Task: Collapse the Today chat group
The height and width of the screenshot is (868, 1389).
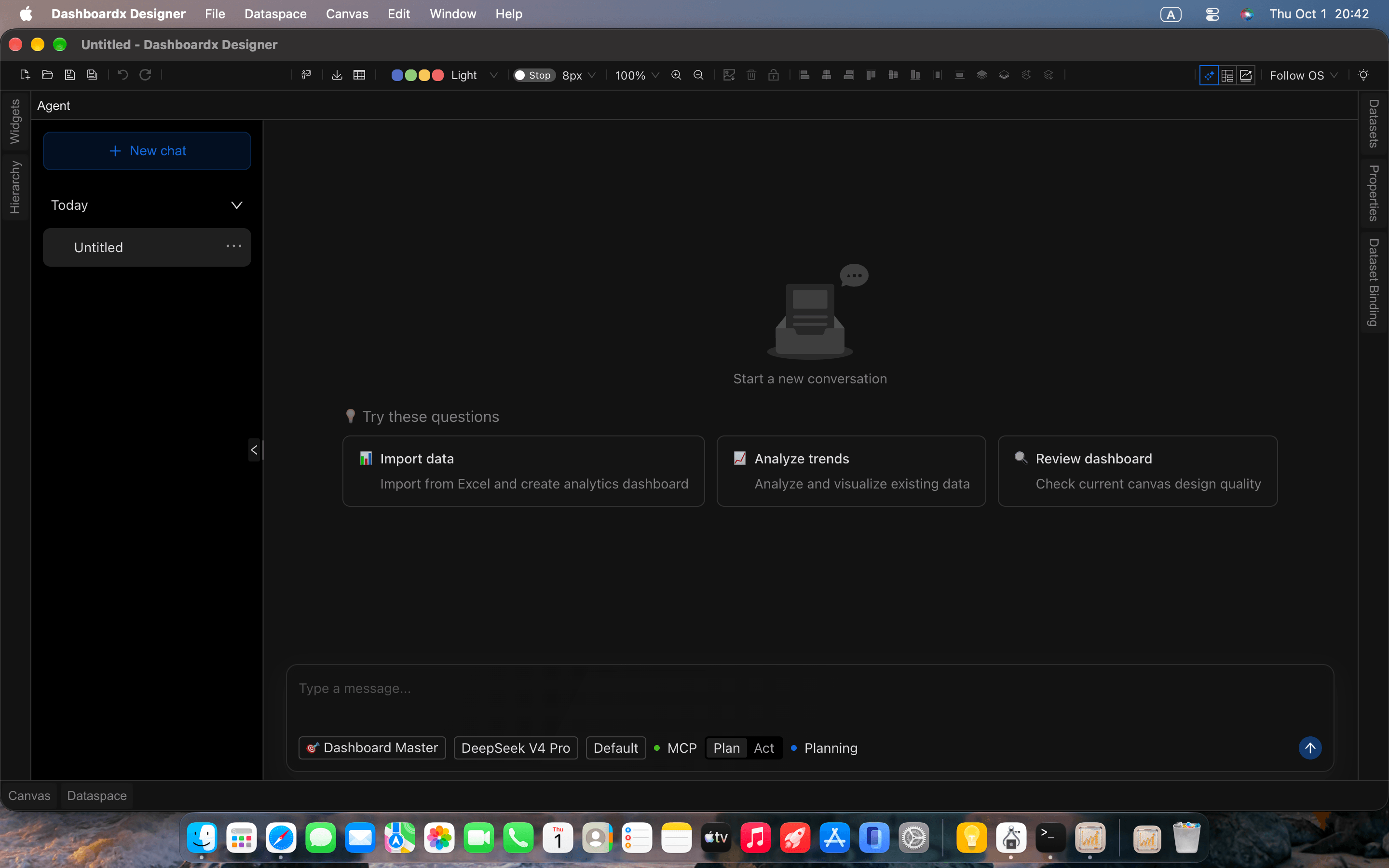Action: [236, 205]
